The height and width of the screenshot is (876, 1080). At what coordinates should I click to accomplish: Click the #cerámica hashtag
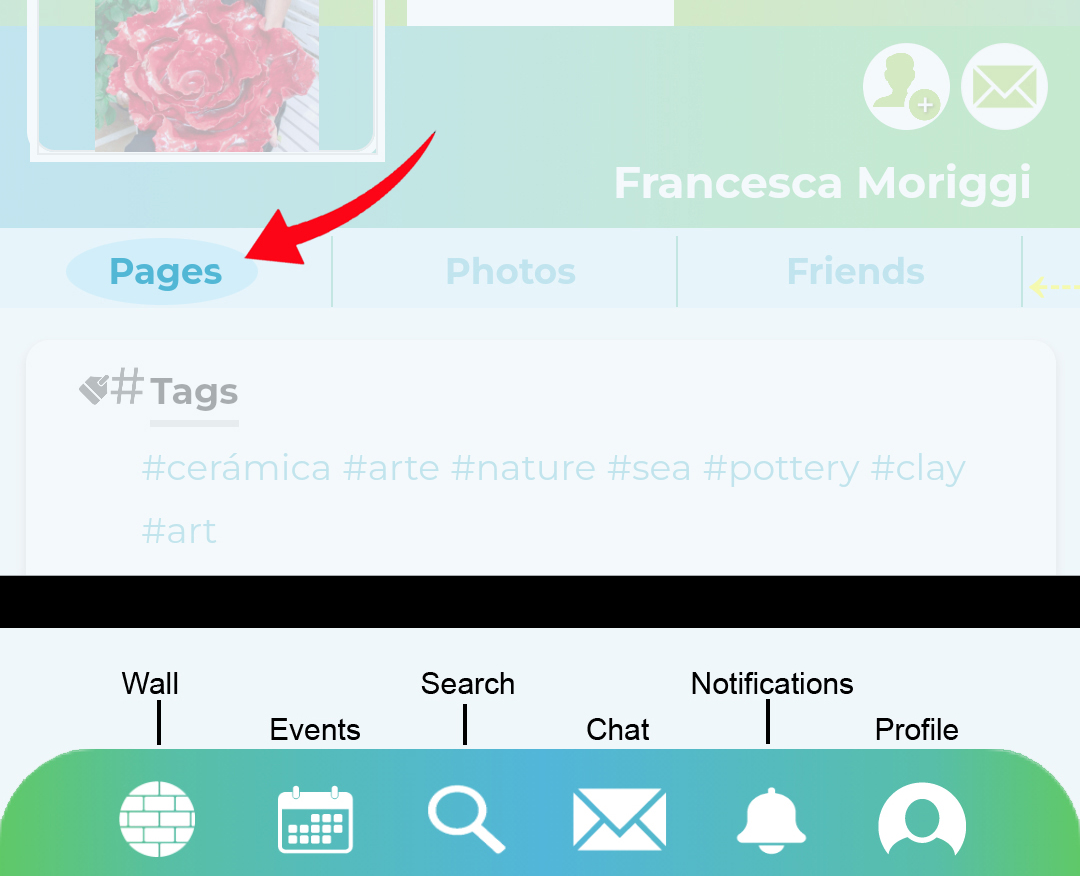[236, 468]
